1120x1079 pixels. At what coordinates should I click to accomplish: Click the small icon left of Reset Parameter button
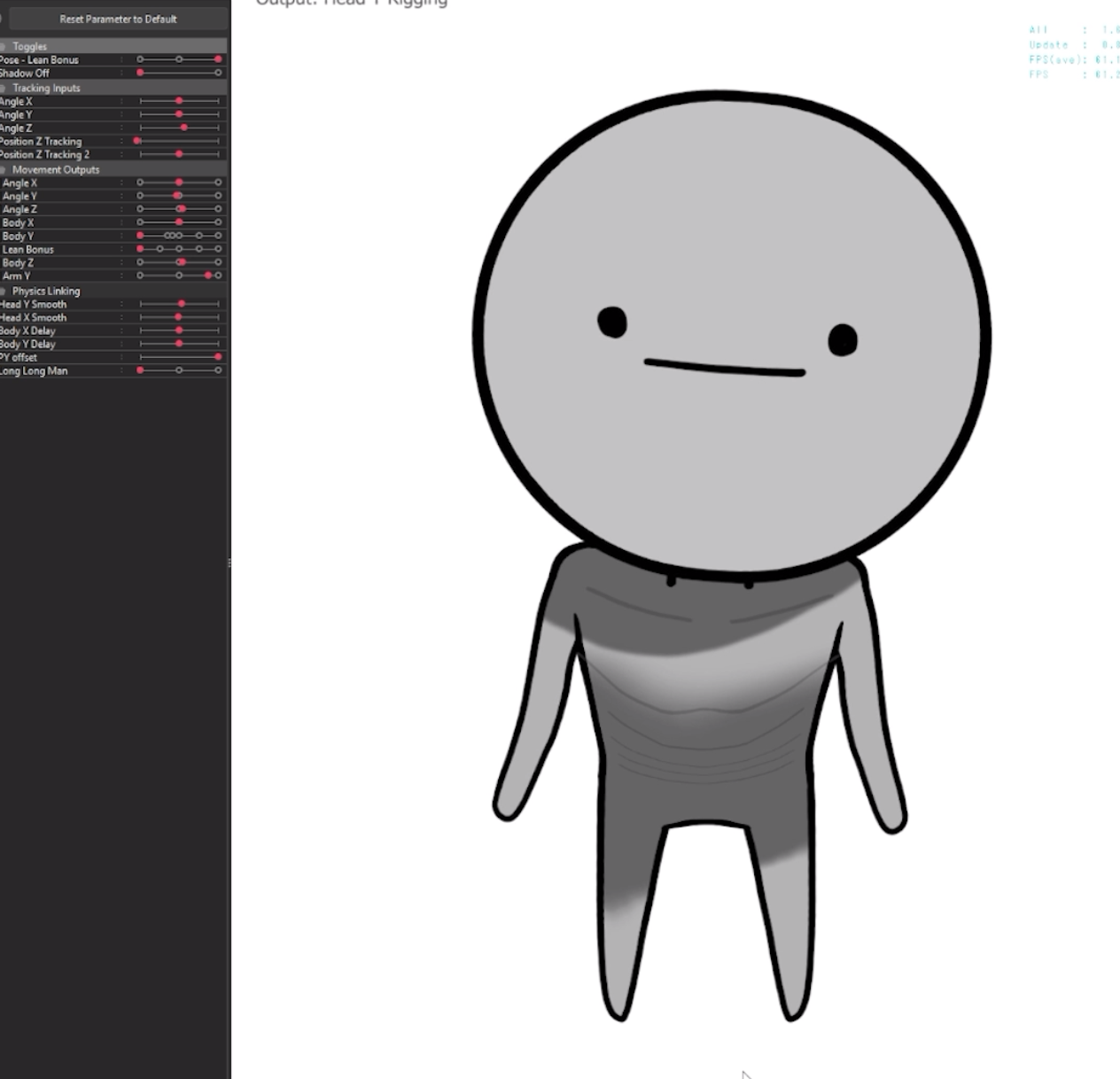click(x=4, y=18)
